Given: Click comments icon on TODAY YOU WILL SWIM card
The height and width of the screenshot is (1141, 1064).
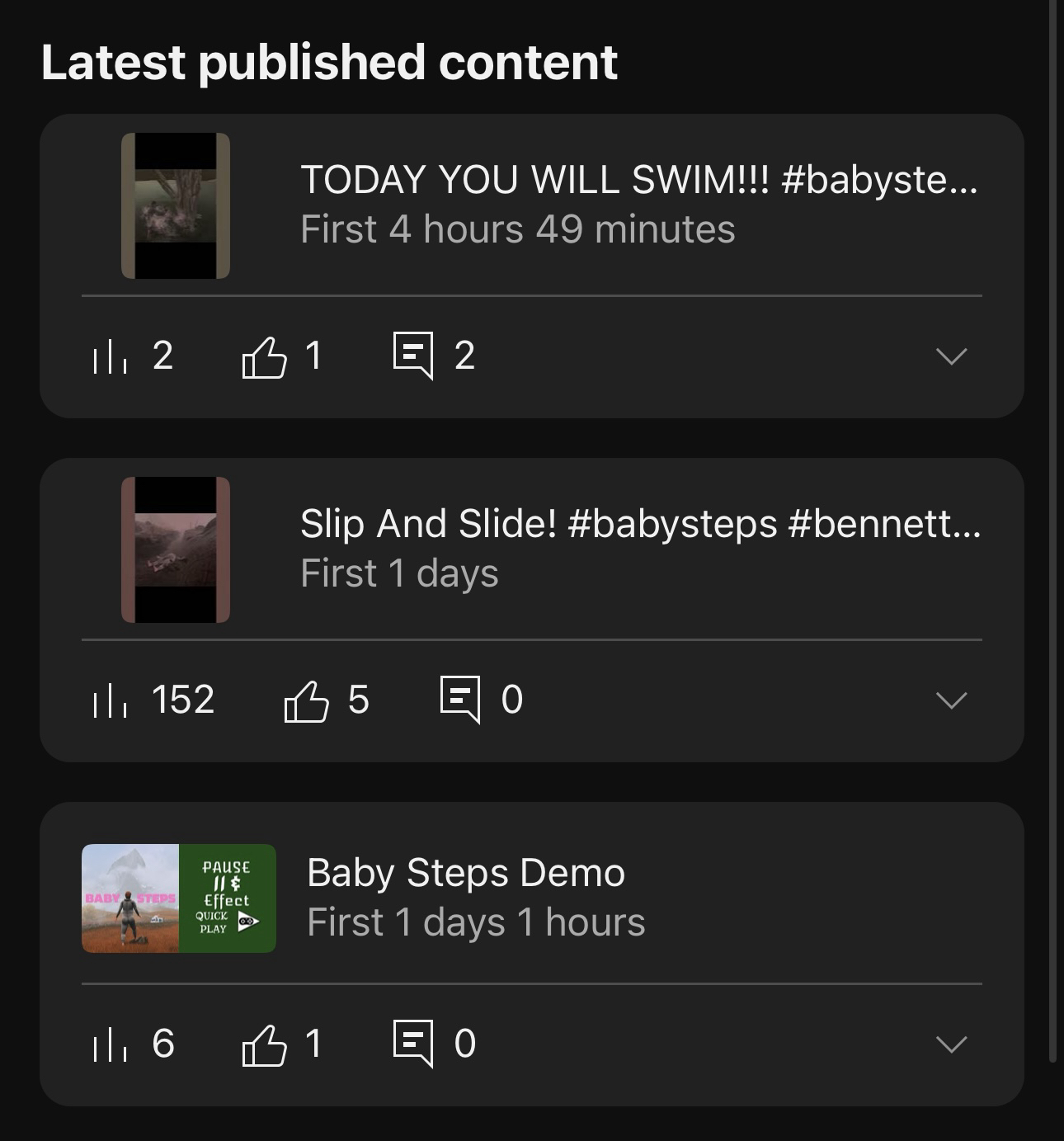Looking at the screenshot, I should [x=413, y=356].
